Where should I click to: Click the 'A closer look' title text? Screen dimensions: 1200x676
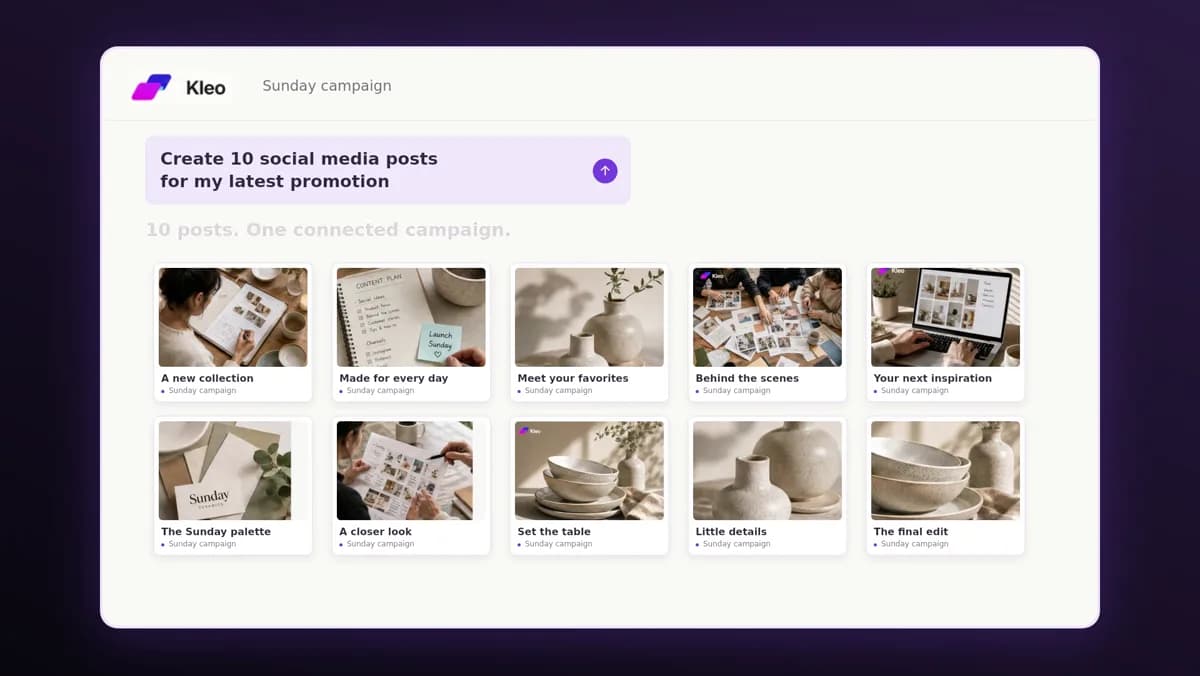click(x=376, y=531)
